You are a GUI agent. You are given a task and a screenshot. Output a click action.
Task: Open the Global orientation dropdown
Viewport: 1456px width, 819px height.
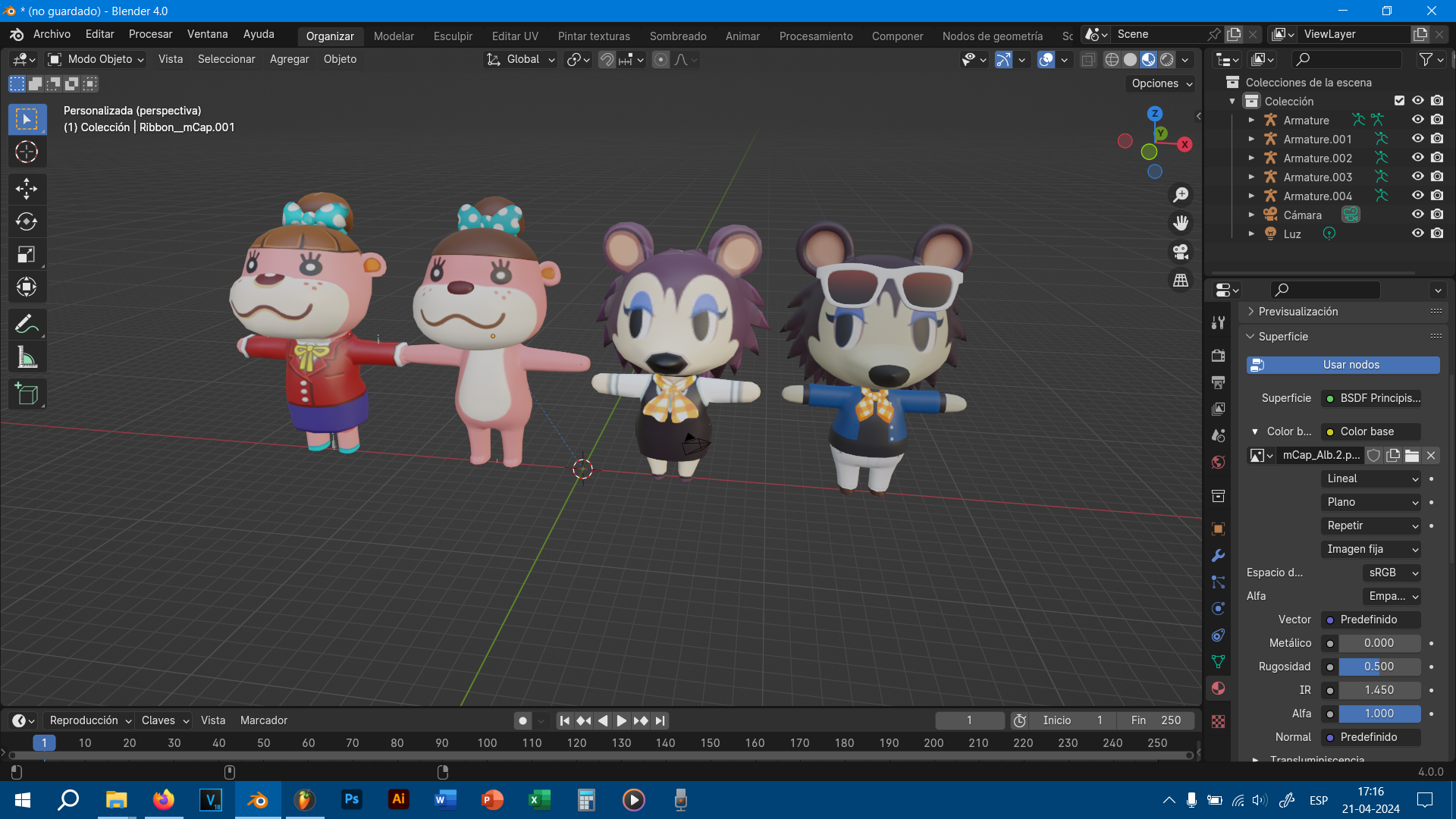(521, 59)
